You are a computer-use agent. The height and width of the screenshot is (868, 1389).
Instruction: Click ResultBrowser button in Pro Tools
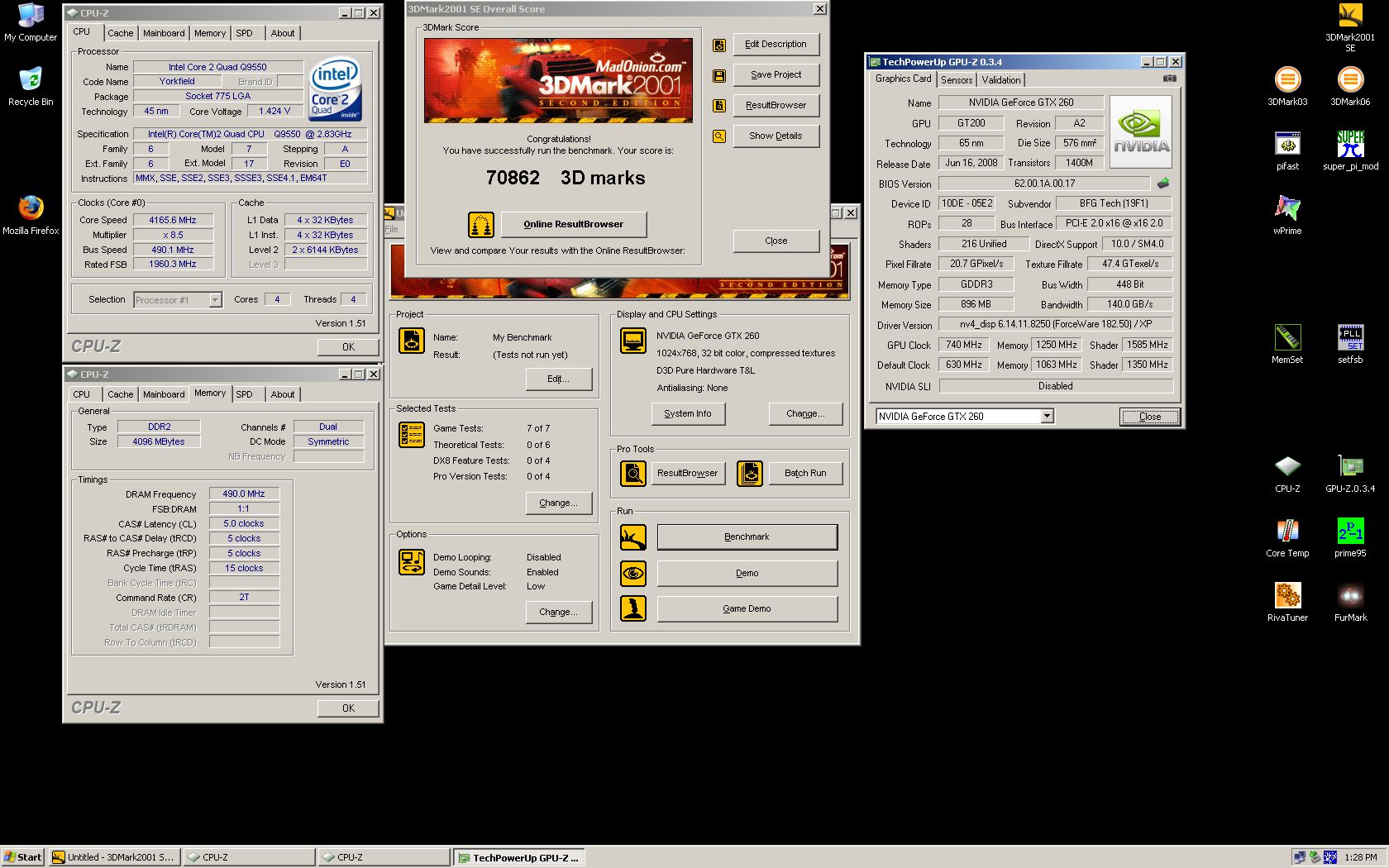[687, 473]
